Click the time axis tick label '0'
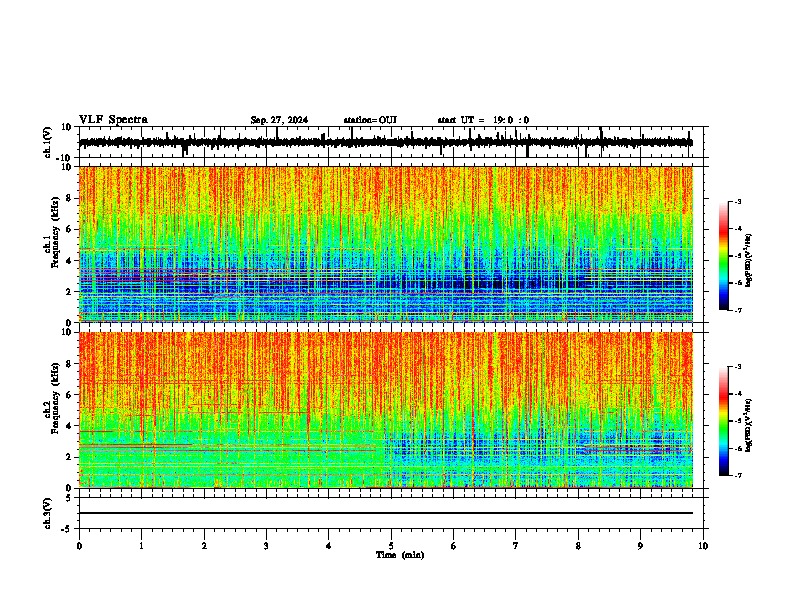Screen dimensions: 792x612 click(x=79, y=546)
